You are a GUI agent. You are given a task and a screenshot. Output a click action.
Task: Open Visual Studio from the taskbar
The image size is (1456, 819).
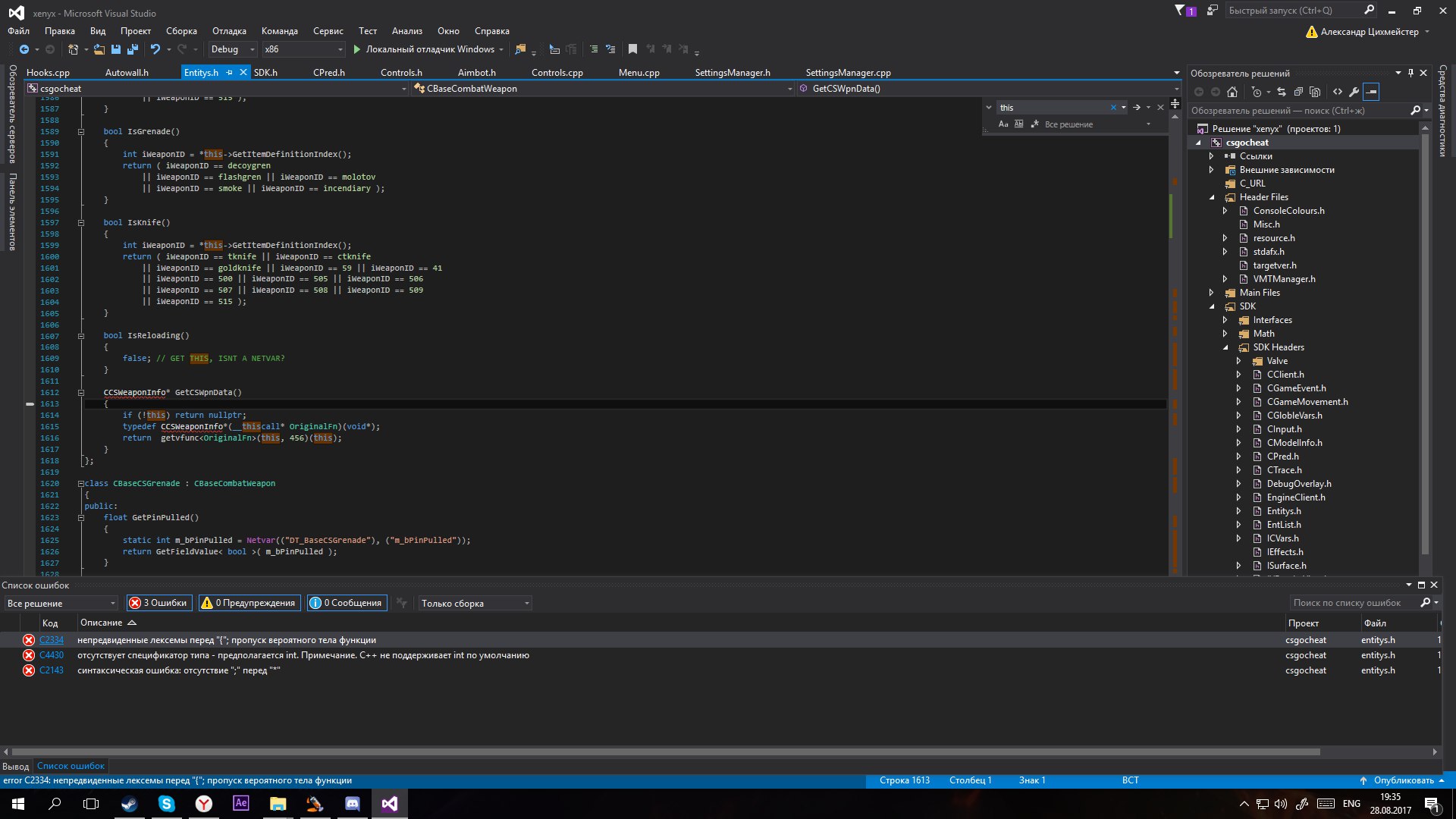[389, 804]
